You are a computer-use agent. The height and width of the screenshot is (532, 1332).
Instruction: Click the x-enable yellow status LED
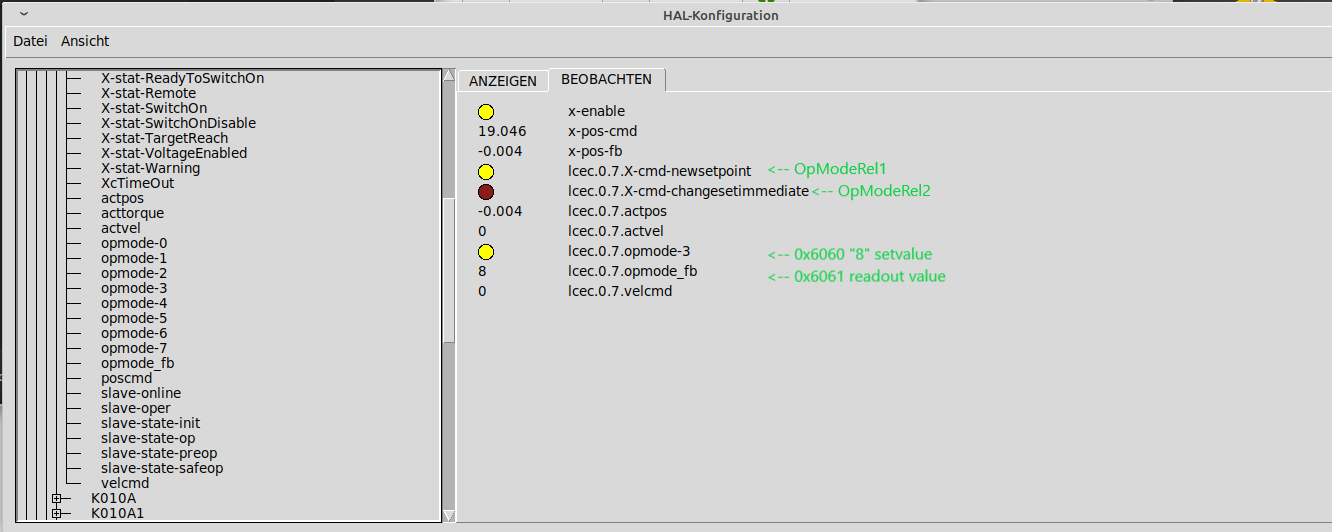[486, 112]
